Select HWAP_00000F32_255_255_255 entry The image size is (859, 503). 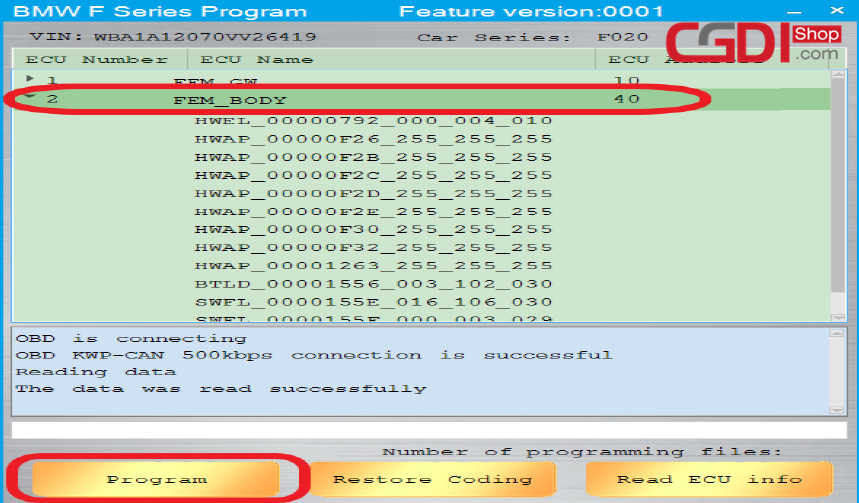(x=373, y=247)
